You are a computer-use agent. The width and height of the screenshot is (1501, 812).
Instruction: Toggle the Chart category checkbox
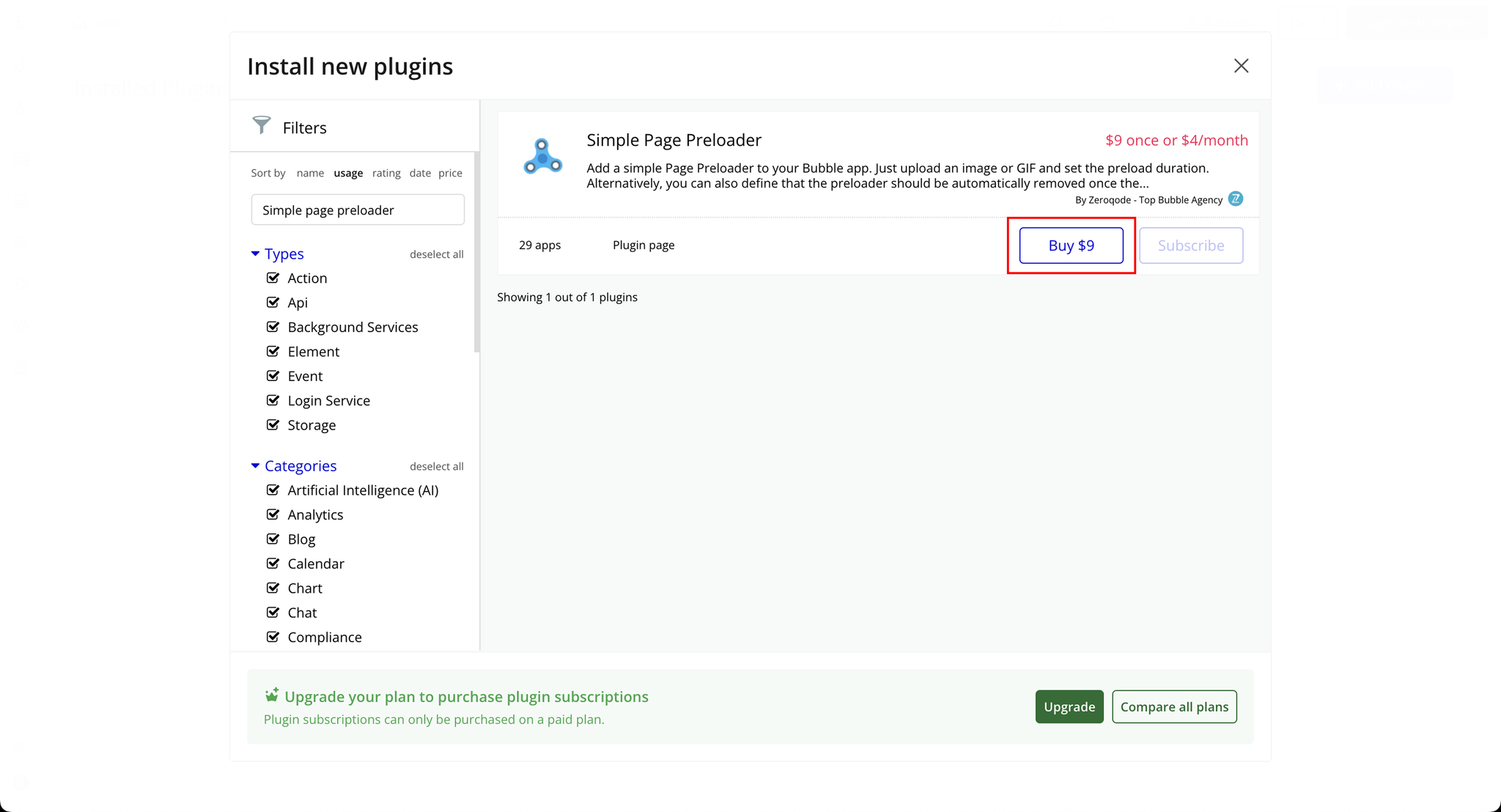(x=273, y=588)
